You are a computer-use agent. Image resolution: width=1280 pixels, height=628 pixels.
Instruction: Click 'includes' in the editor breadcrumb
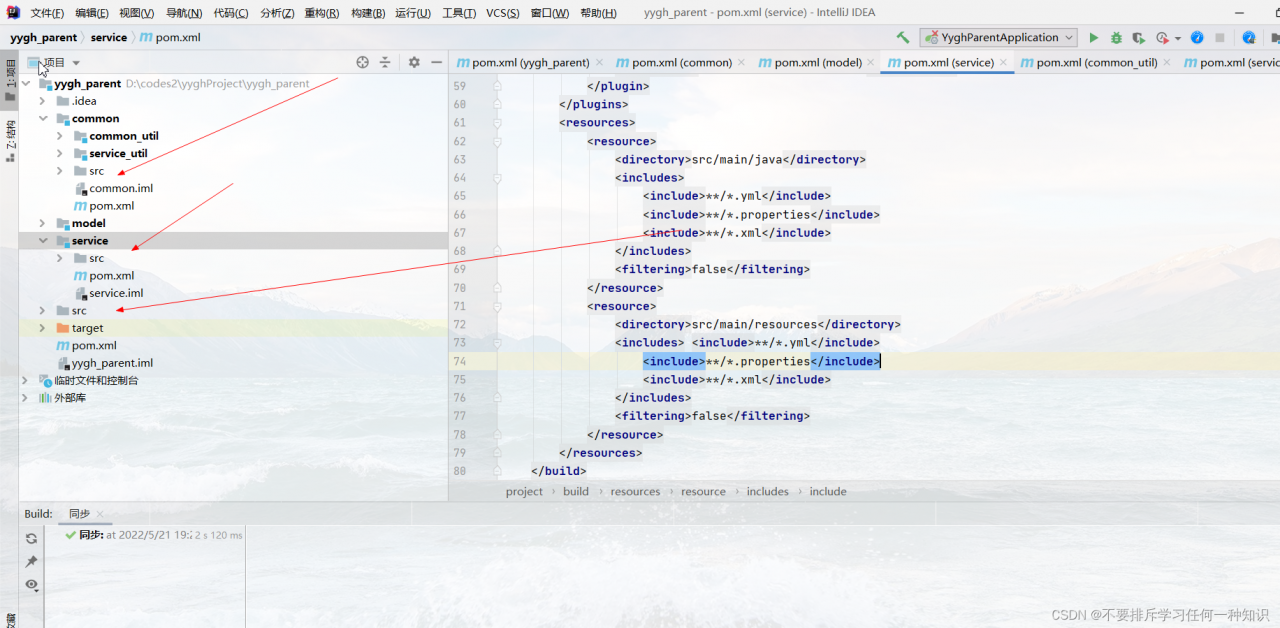[x=768, y=491]
